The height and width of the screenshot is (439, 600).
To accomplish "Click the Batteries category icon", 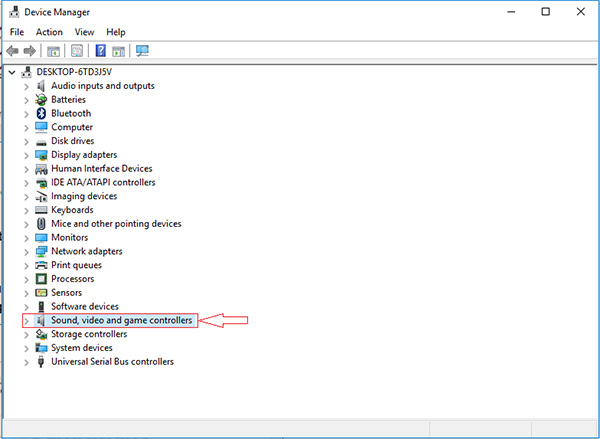I will point(41,100).
